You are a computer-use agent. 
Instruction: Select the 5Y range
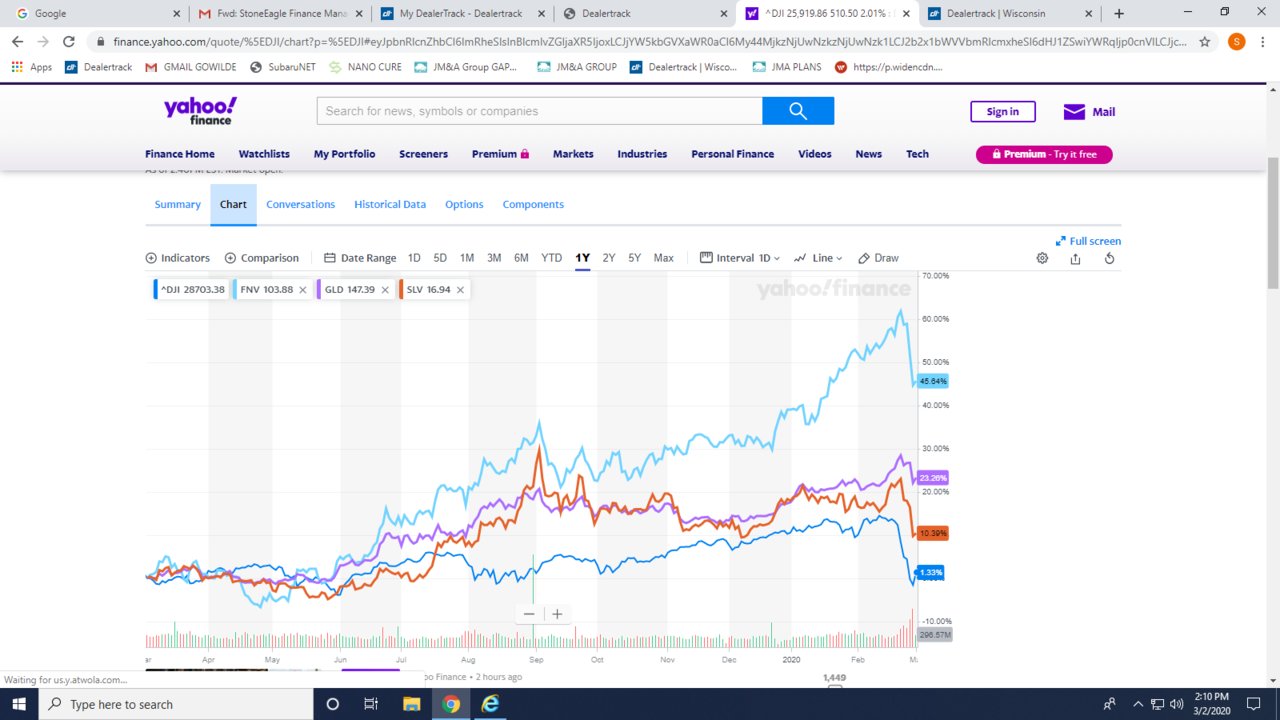coord(634,258)
